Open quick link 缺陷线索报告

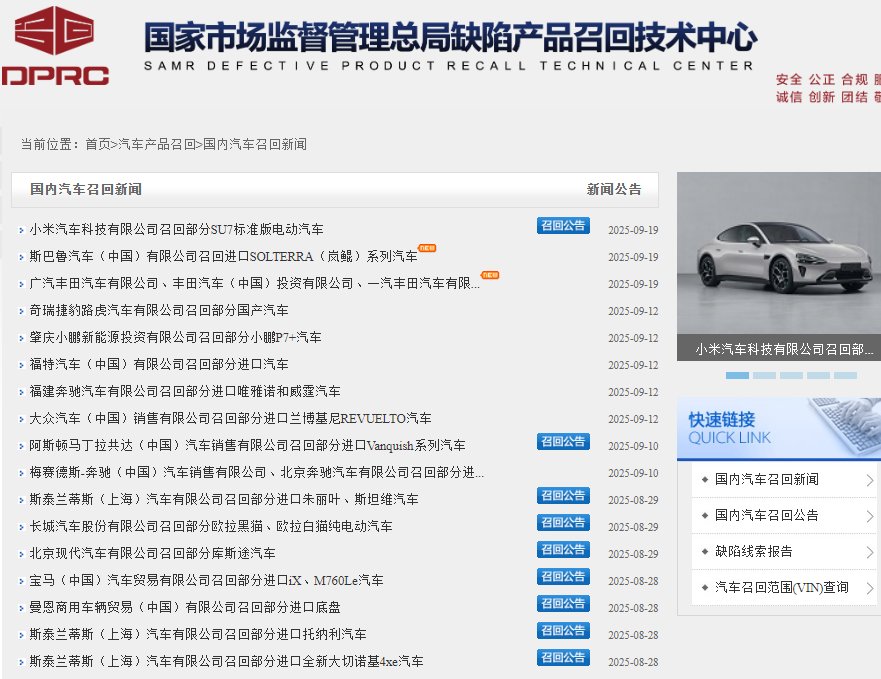point(753,551)
